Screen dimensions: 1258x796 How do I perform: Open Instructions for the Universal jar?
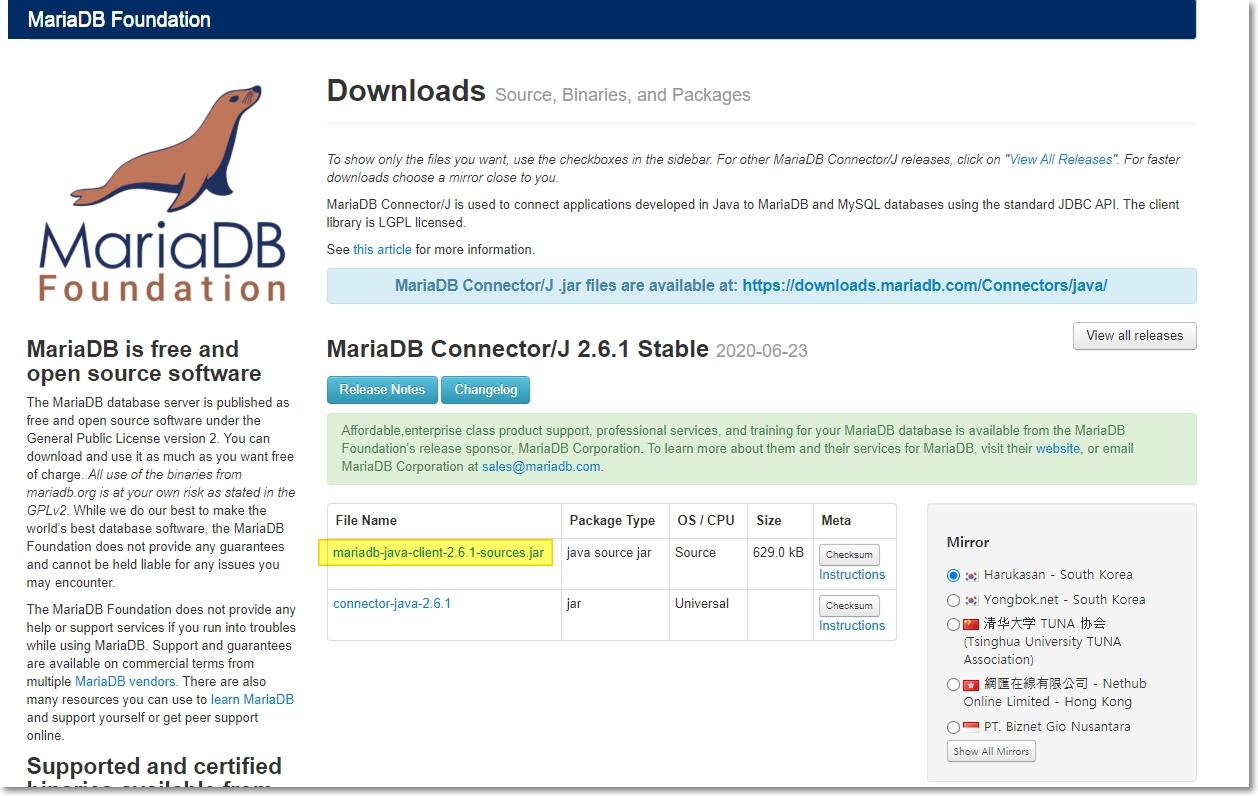coord(852,625)
